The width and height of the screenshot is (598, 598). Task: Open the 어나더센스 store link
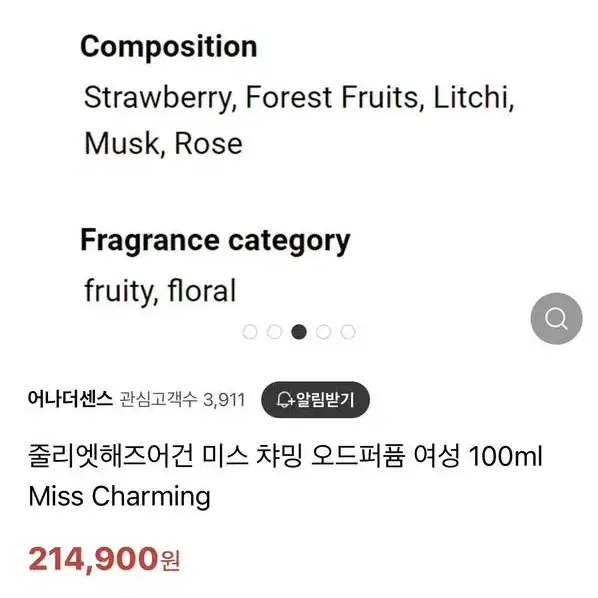pos(70,399)
